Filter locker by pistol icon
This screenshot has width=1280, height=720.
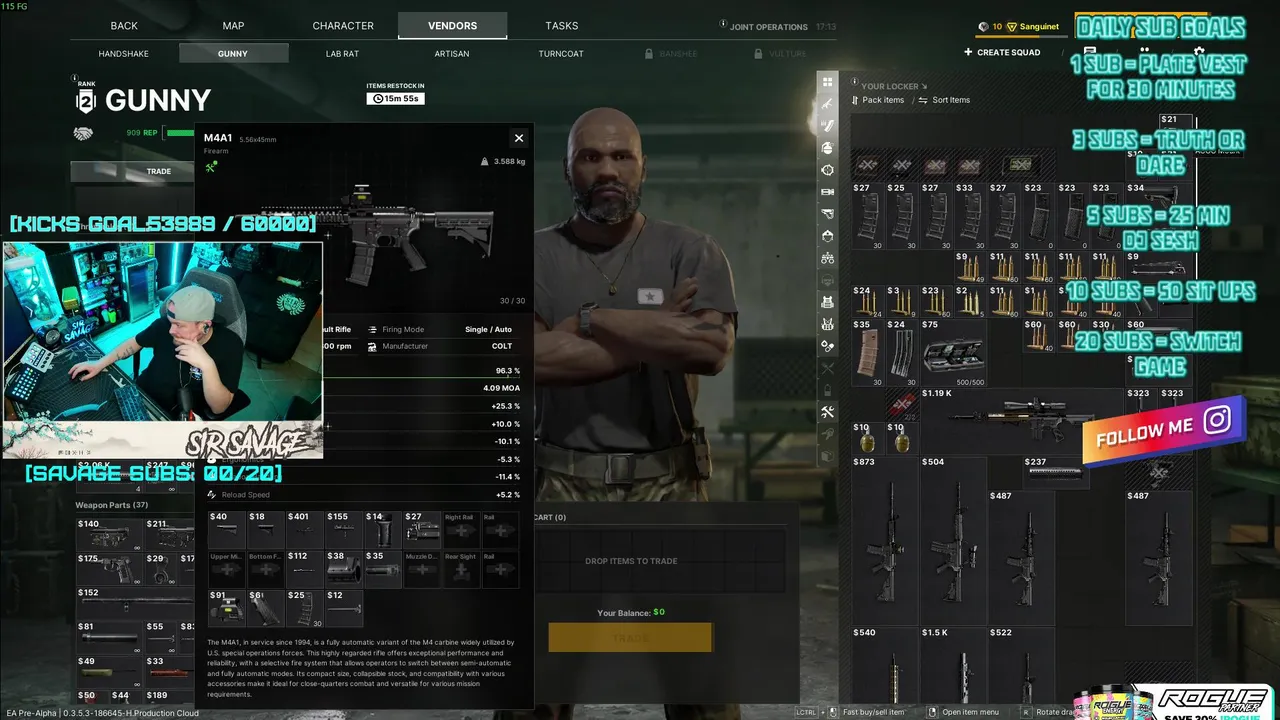pos(827,214)
